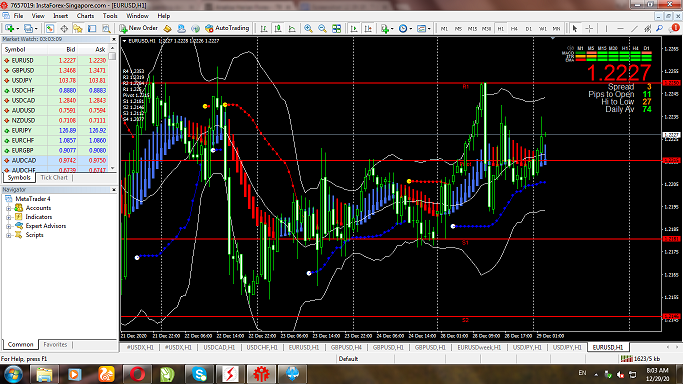Close the Navigator panel
The height and width of the screenshot is (384, 683).
click(x=114, y=190)
